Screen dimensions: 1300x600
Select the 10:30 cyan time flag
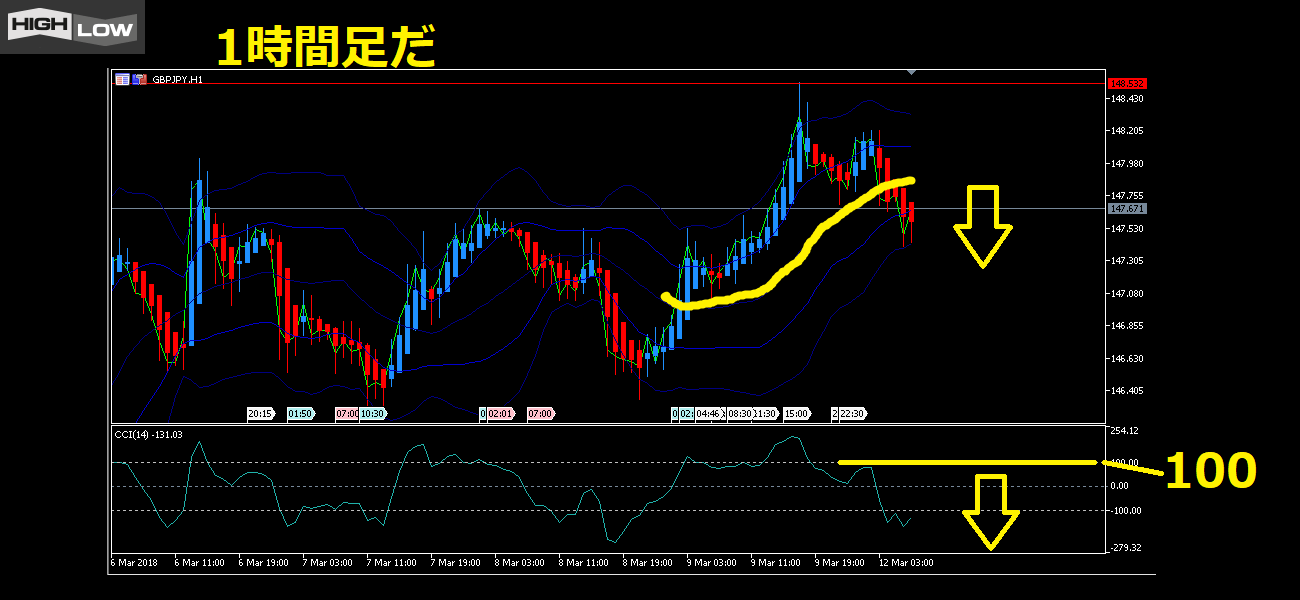(x=373, y=413)
